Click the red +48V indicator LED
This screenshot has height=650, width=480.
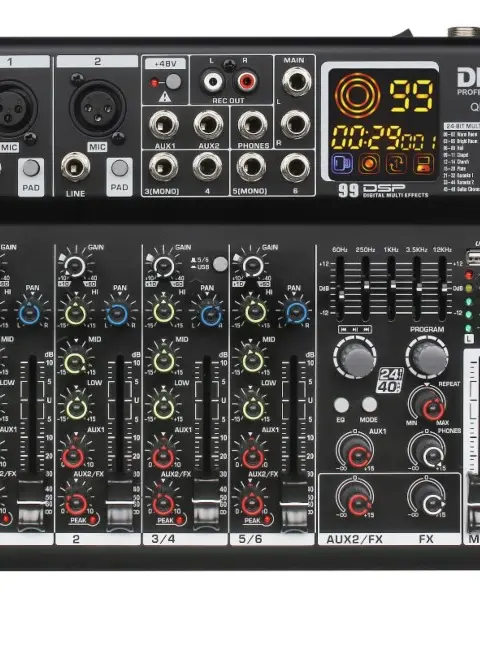(x=154, y=83)
